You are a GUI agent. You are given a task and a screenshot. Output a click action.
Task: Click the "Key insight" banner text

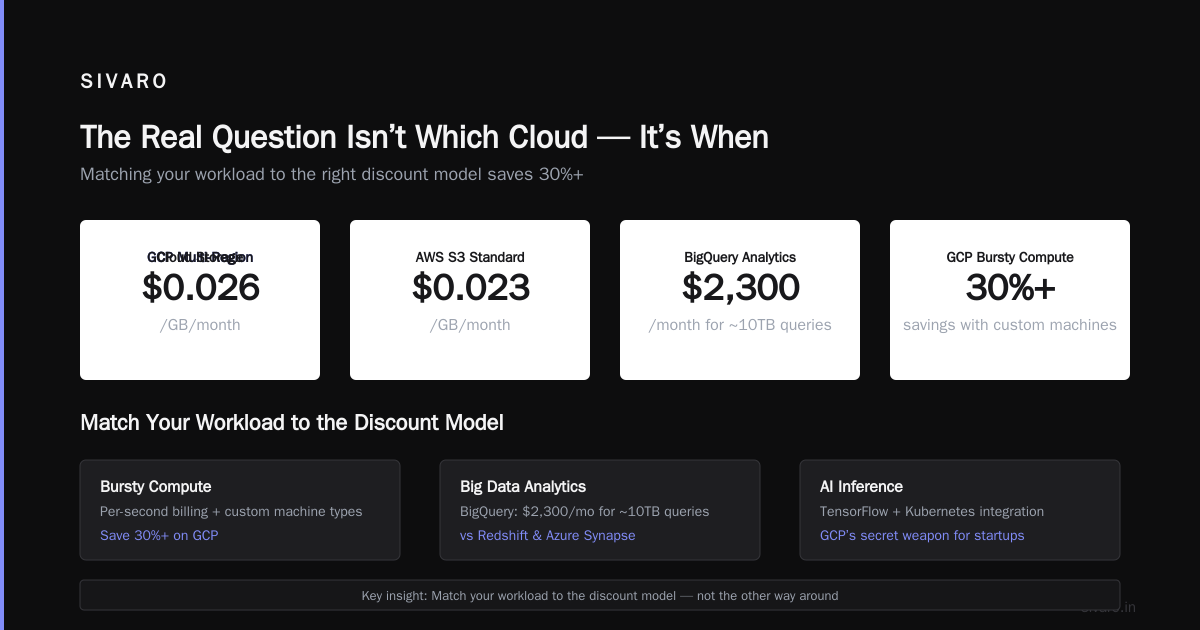point(600,595)
